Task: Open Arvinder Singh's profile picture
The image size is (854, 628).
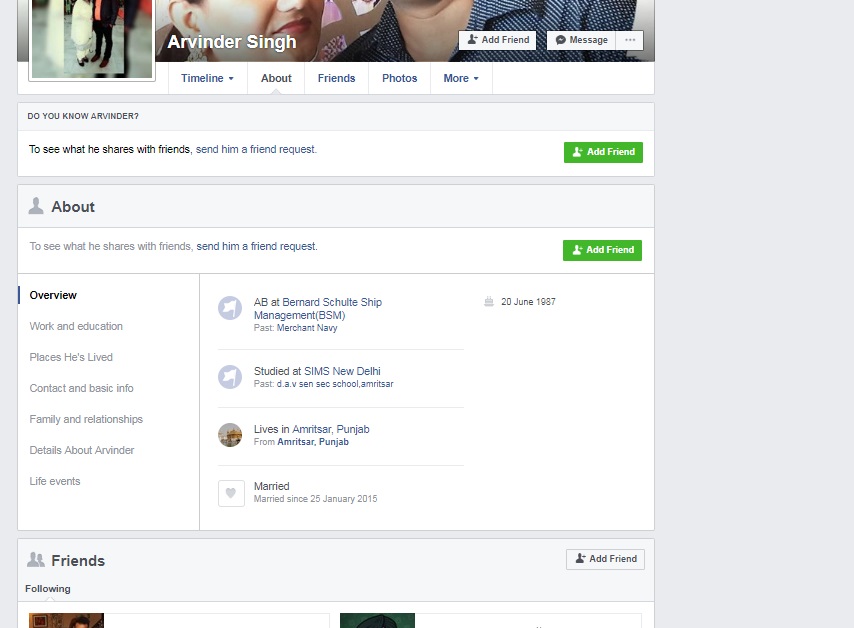Action: [x=93, y=38]
